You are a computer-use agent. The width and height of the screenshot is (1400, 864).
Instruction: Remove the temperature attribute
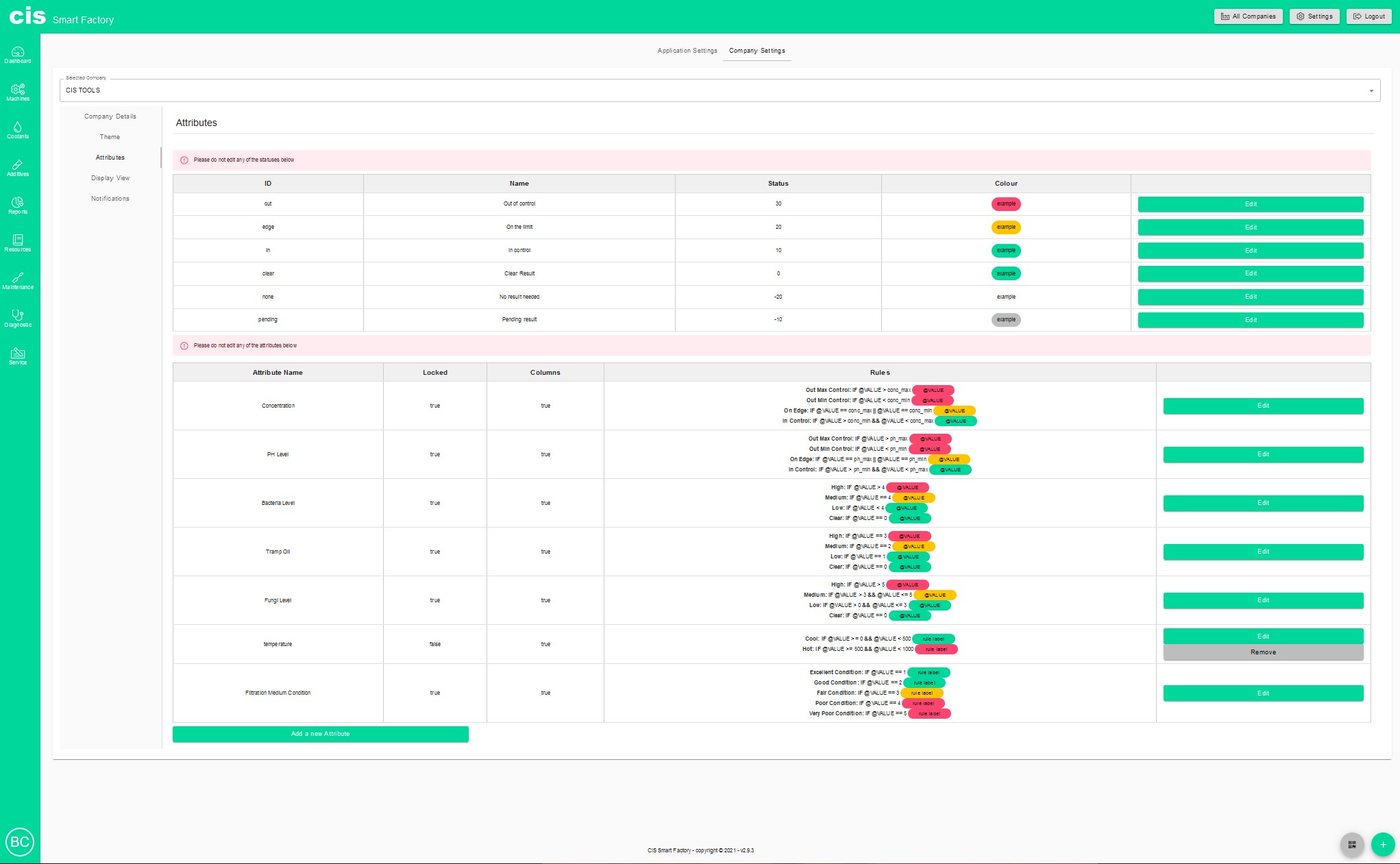[1262, 652]
